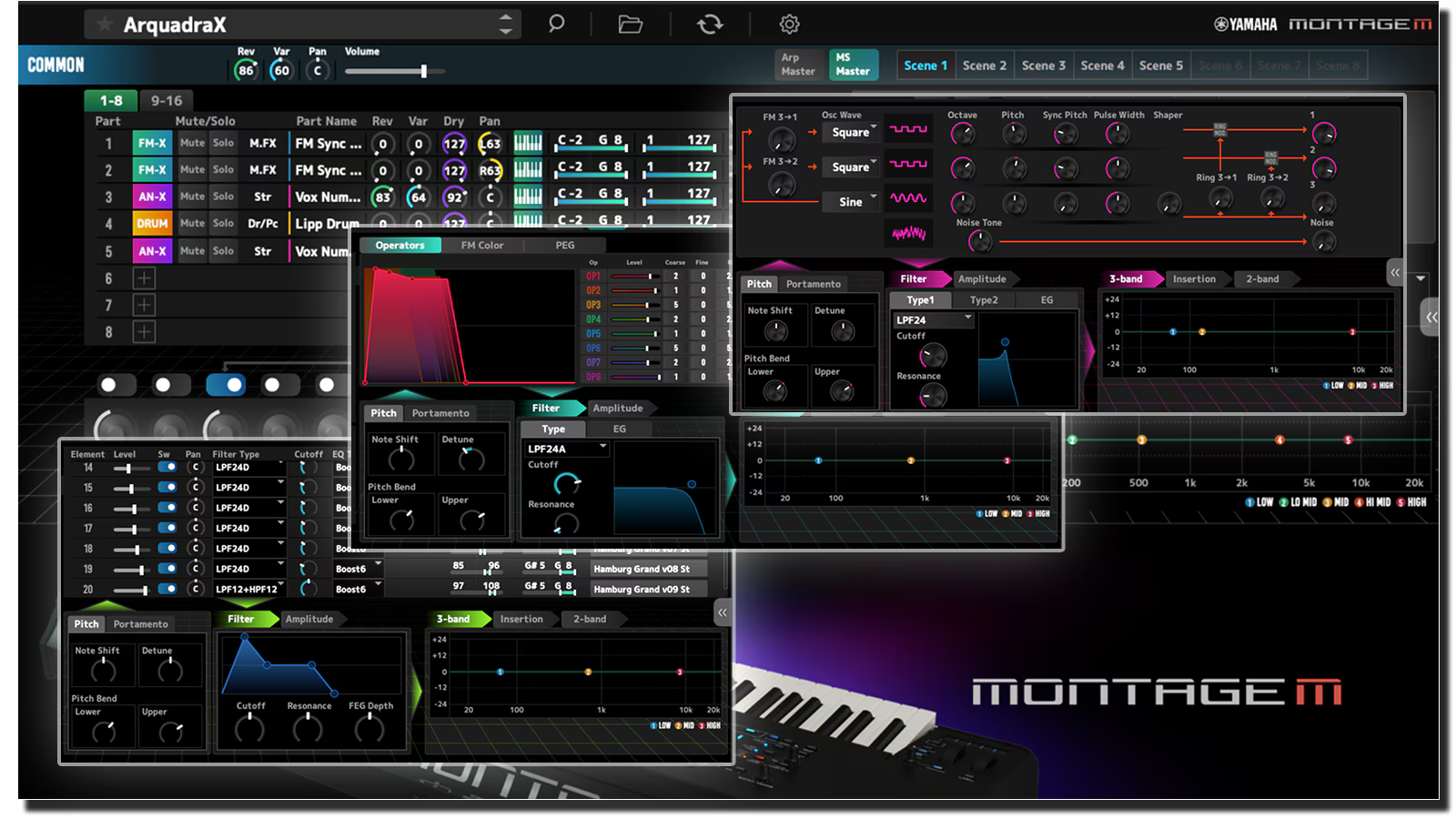Viewport: 1456px width, 819px height.
Task: Toggle the Sw switch for element 20
Action: click(167, 589)
